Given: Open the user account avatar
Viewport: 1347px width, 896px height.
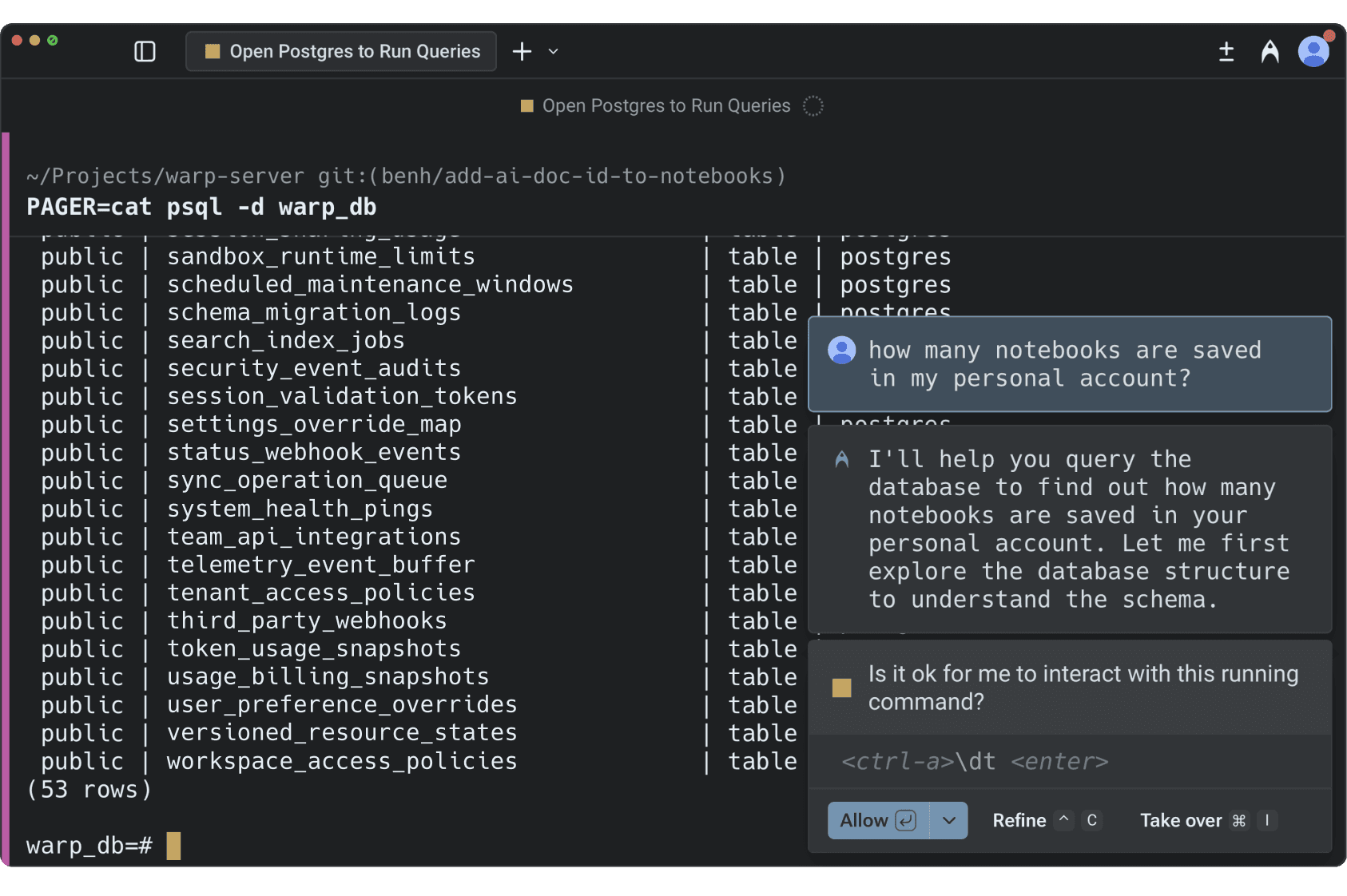Looking at the screenshot, I should tap(1313, 50).
